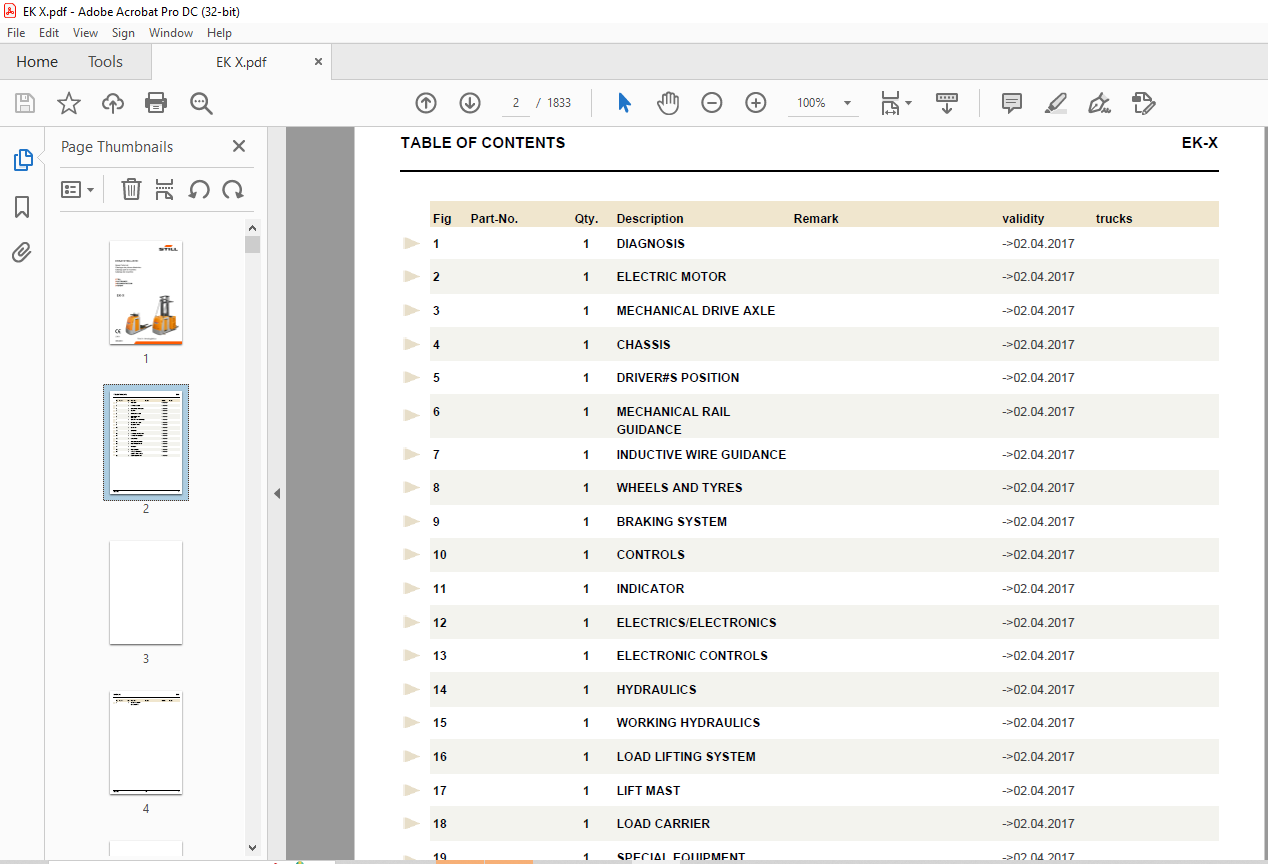Select the Highlight text pen tool
The image size is (1268, 864).
1056,103
